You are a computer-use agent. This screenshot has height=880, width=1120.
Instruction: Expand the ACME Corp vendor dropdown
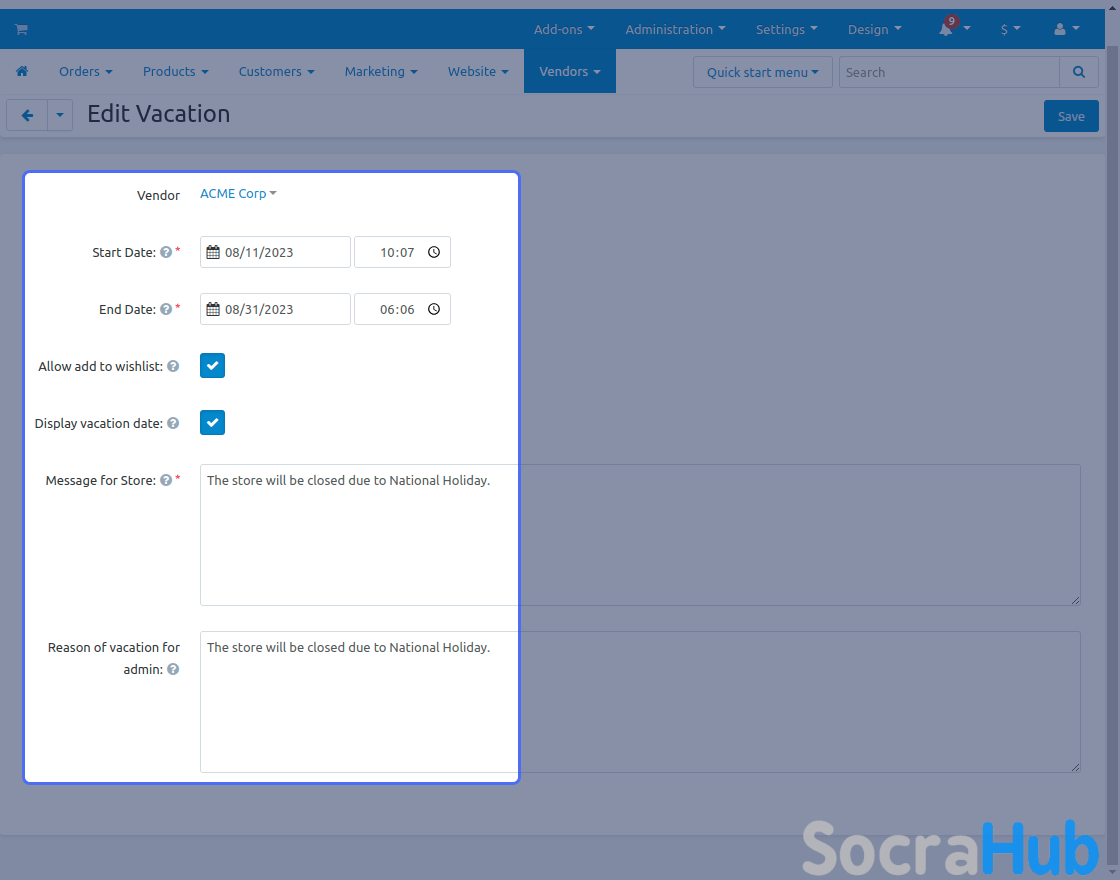[238, 194]
